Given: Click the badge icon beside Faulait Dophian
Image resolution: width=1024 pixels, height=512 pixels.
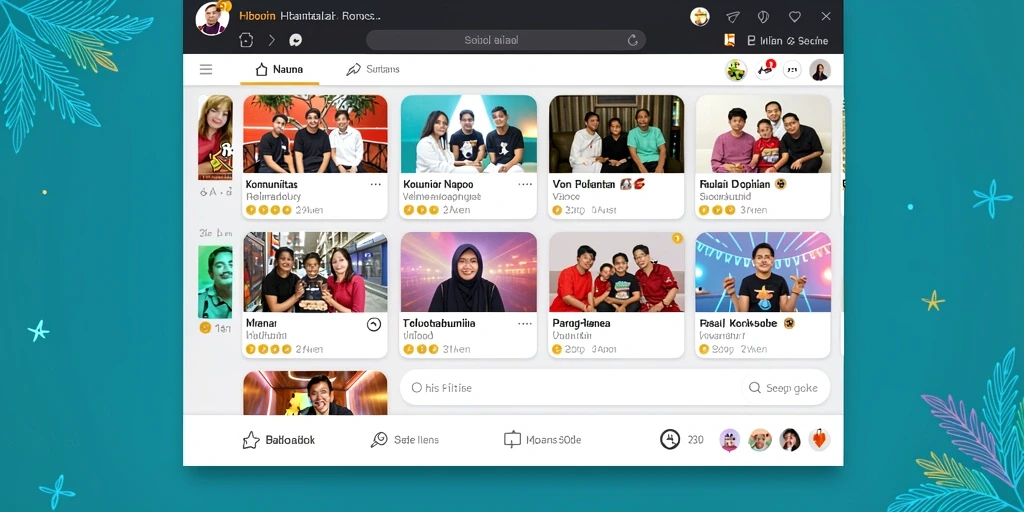Looking at the screenshot, I should 780,184.
